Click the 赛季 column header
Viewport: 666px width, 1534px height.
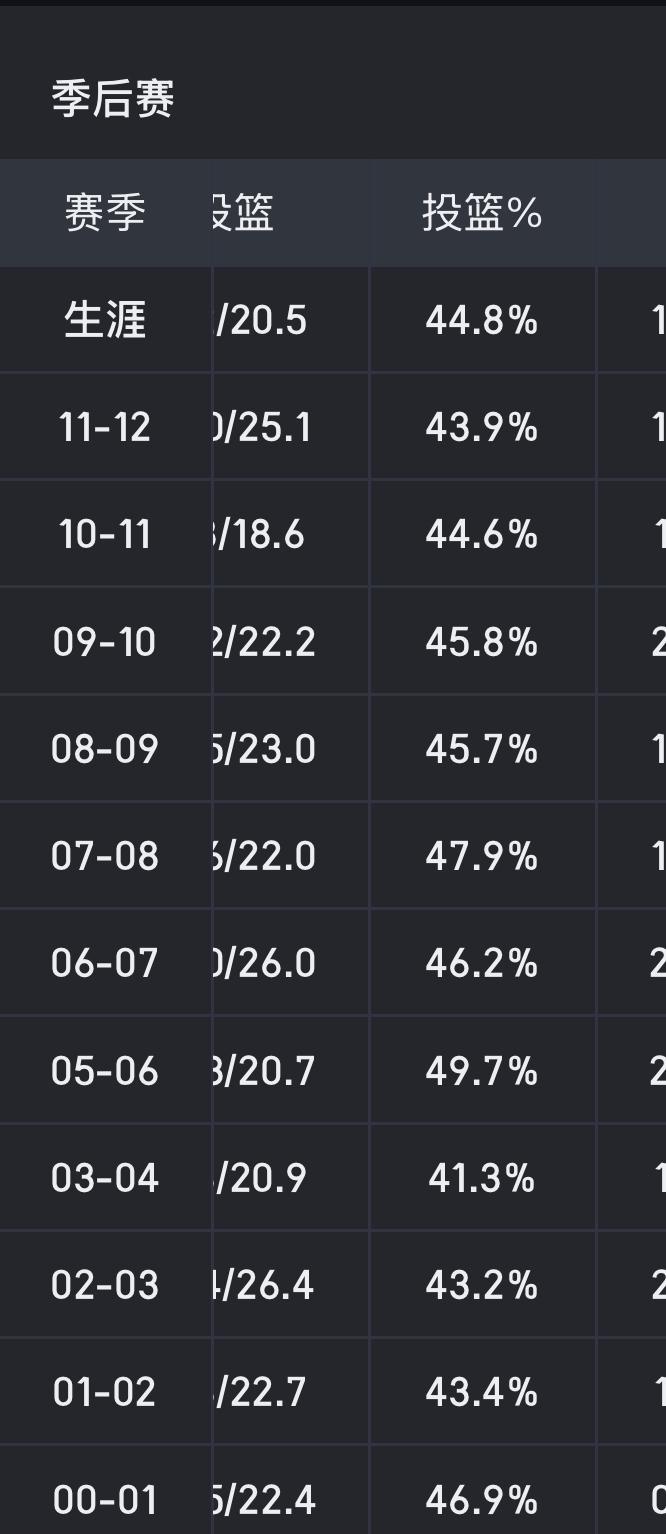105,213
